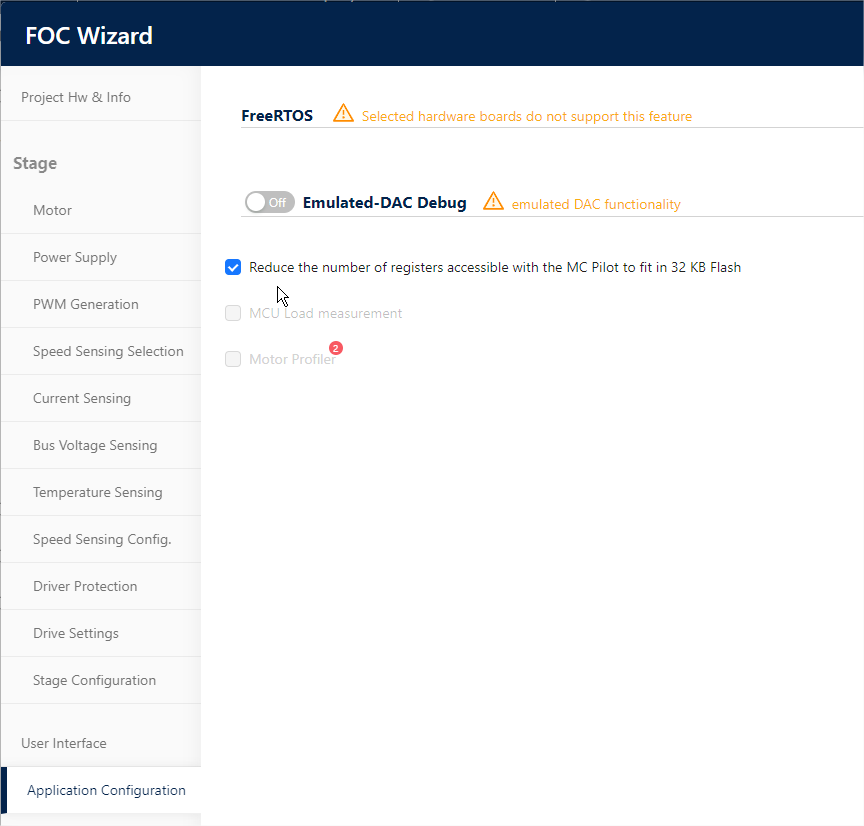The image size is (864, 826).
Task: Check the Motor Profiler checkbox
Action: (233, 359)
